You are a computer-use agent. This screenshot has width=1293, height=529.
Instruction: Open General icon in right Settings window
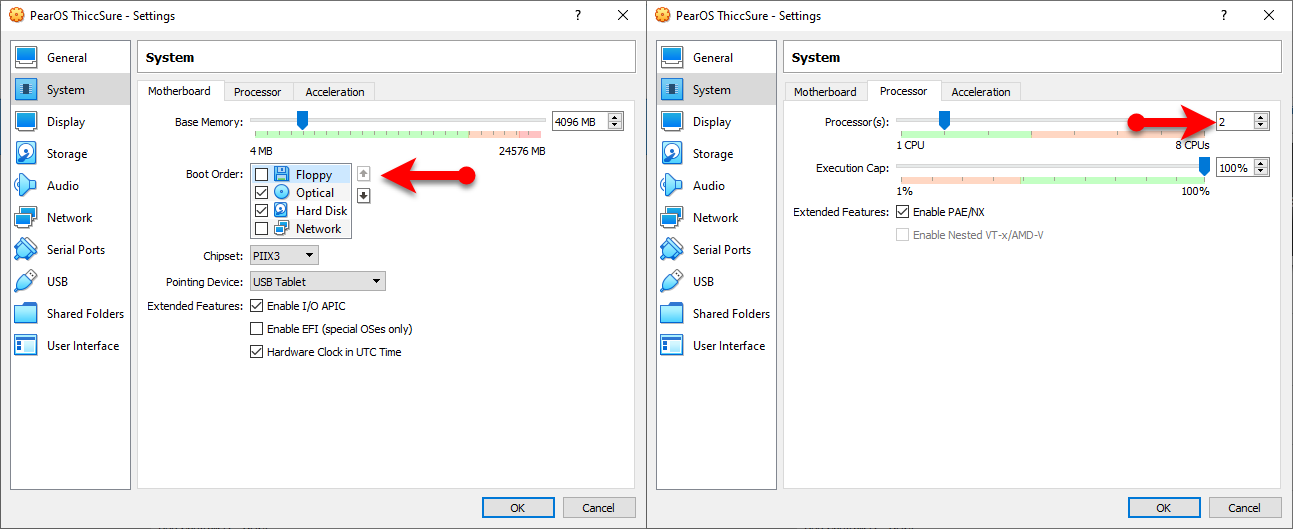point(672,58)
